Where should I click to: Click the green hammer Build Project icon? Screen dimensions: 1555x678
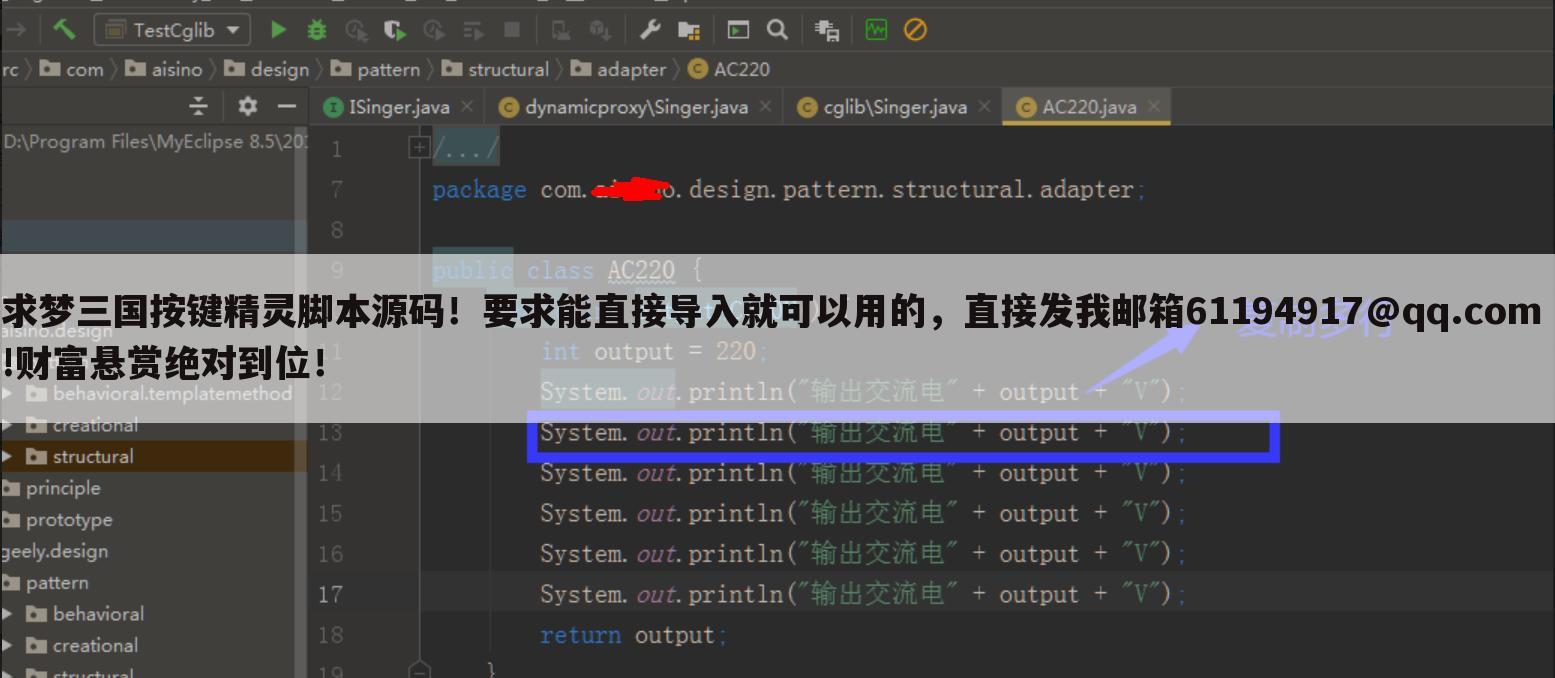[x=64, y=30]
